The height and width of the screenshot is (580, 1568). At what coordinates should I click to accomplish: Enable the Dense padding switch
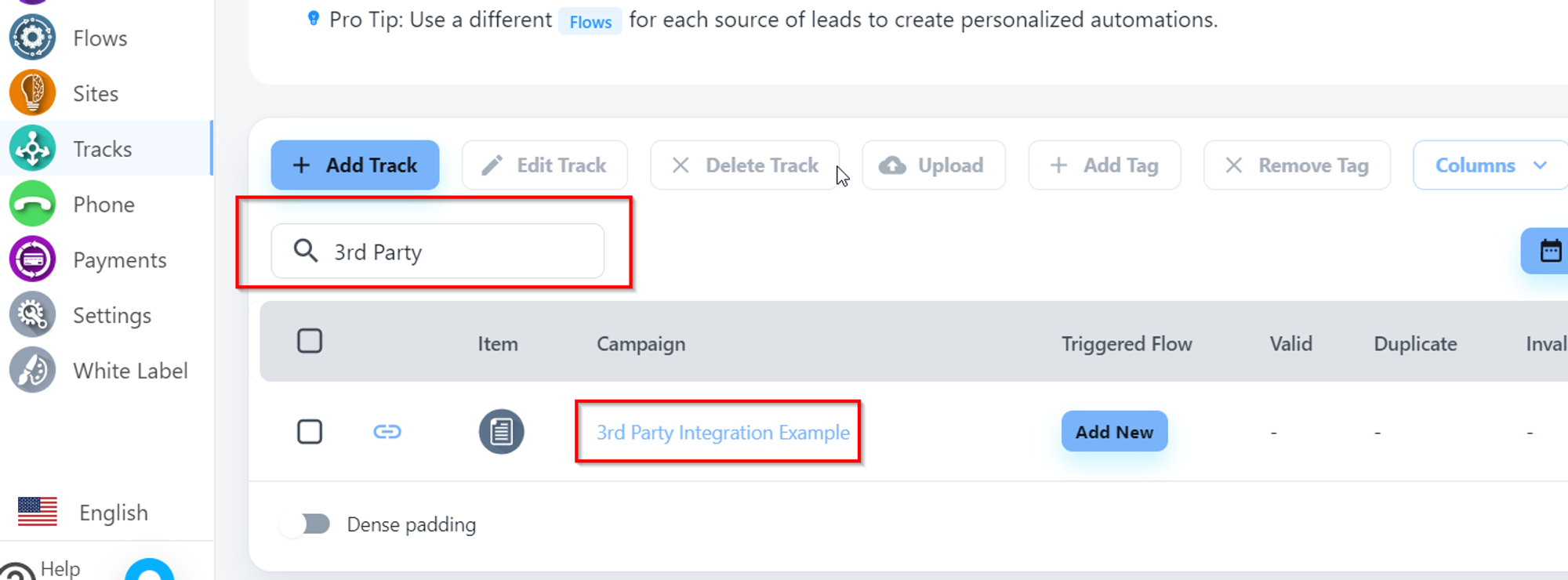(306, 524)
